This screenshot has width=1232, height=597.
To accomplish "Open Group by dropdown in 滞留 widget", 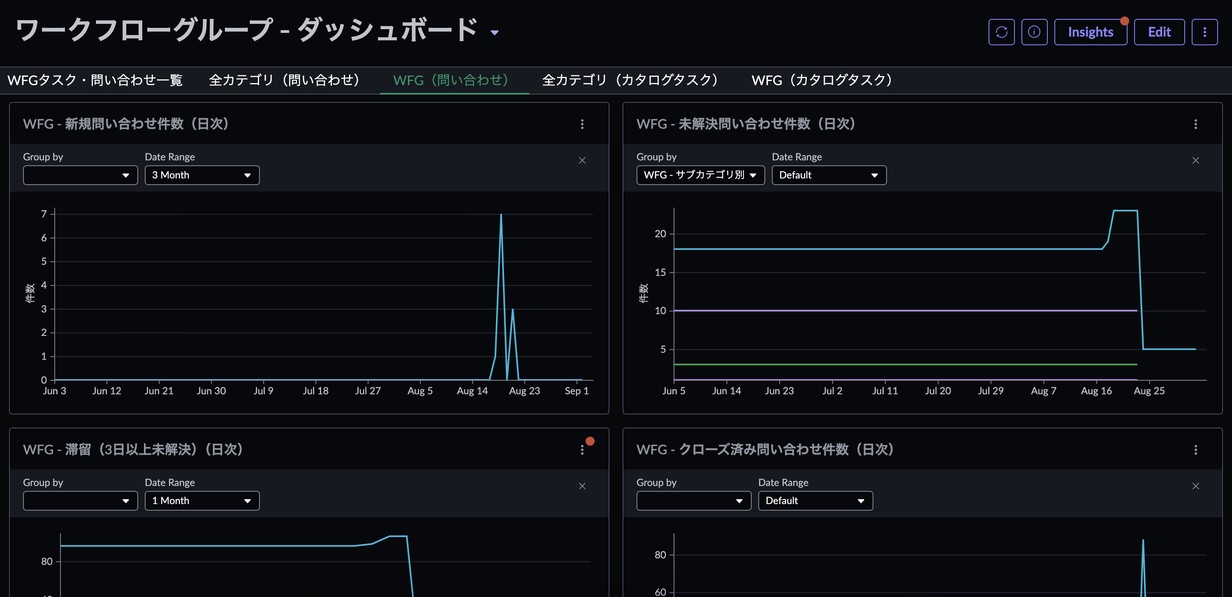I will pos(80,501).
